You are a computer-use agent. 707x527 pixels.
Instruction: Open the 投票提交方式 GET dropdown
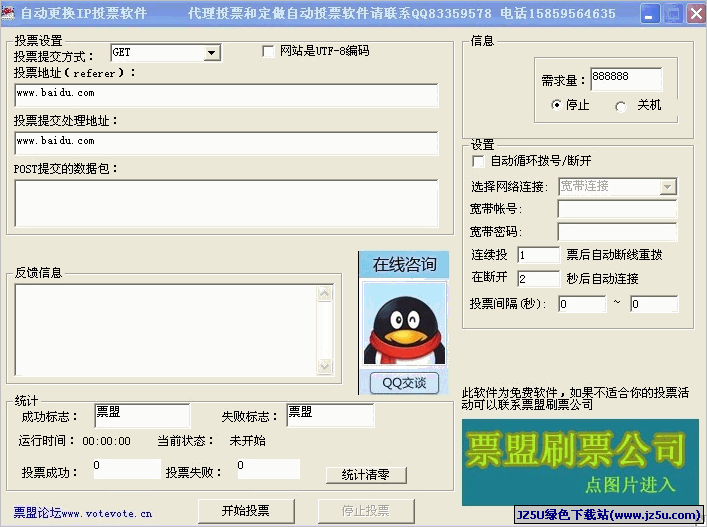211,53
